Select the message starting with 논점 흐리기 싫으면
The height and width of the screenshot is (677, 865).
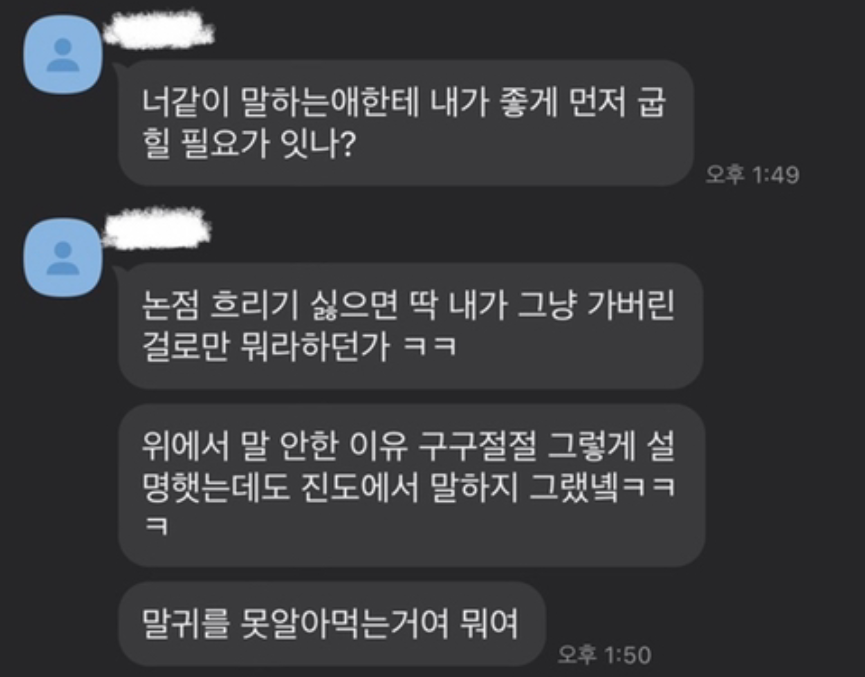click(411, 326)
